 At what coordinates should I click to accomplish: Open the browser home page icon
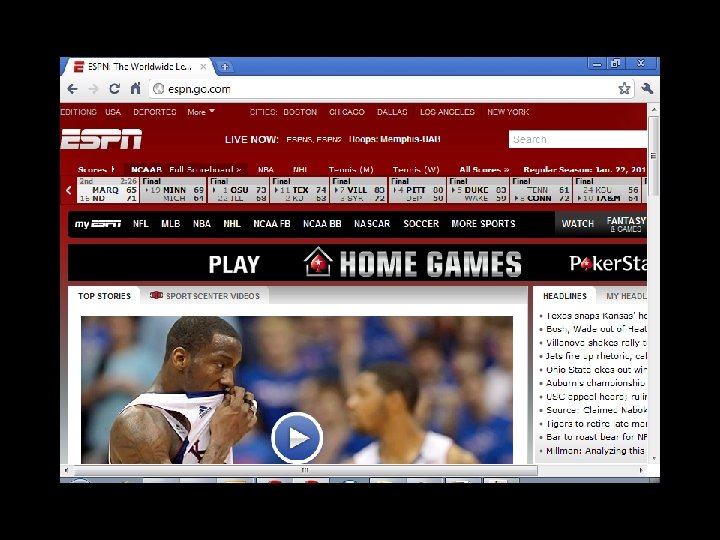[x=135, y=88]
